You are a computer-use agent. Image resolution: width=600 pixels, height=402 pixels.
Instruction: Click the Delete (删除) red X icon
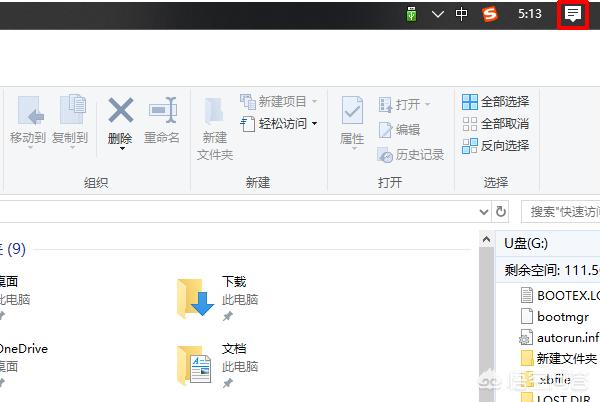120,111
